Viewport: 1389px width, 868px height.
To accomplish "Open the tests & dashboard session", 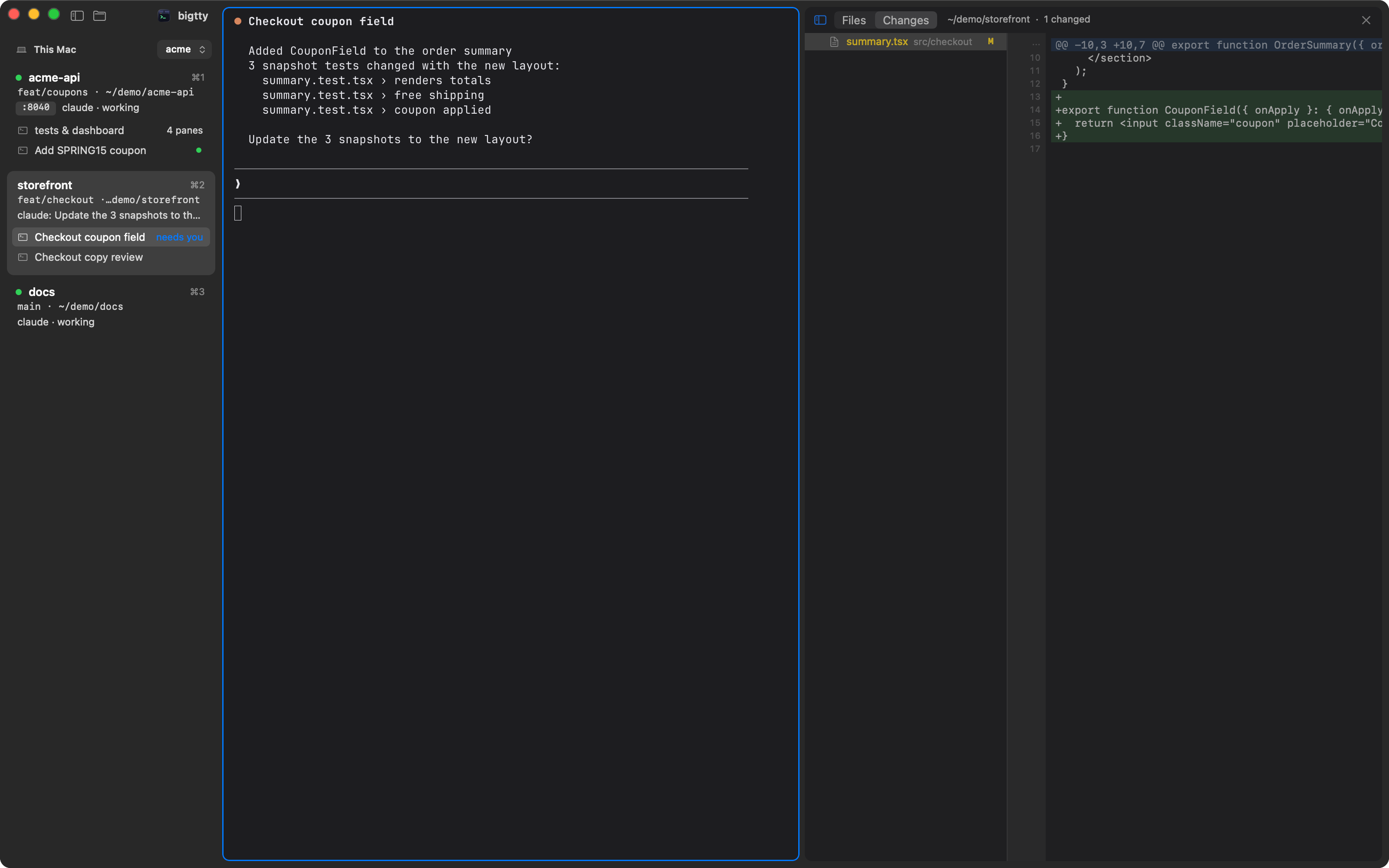I will [110, 130].
